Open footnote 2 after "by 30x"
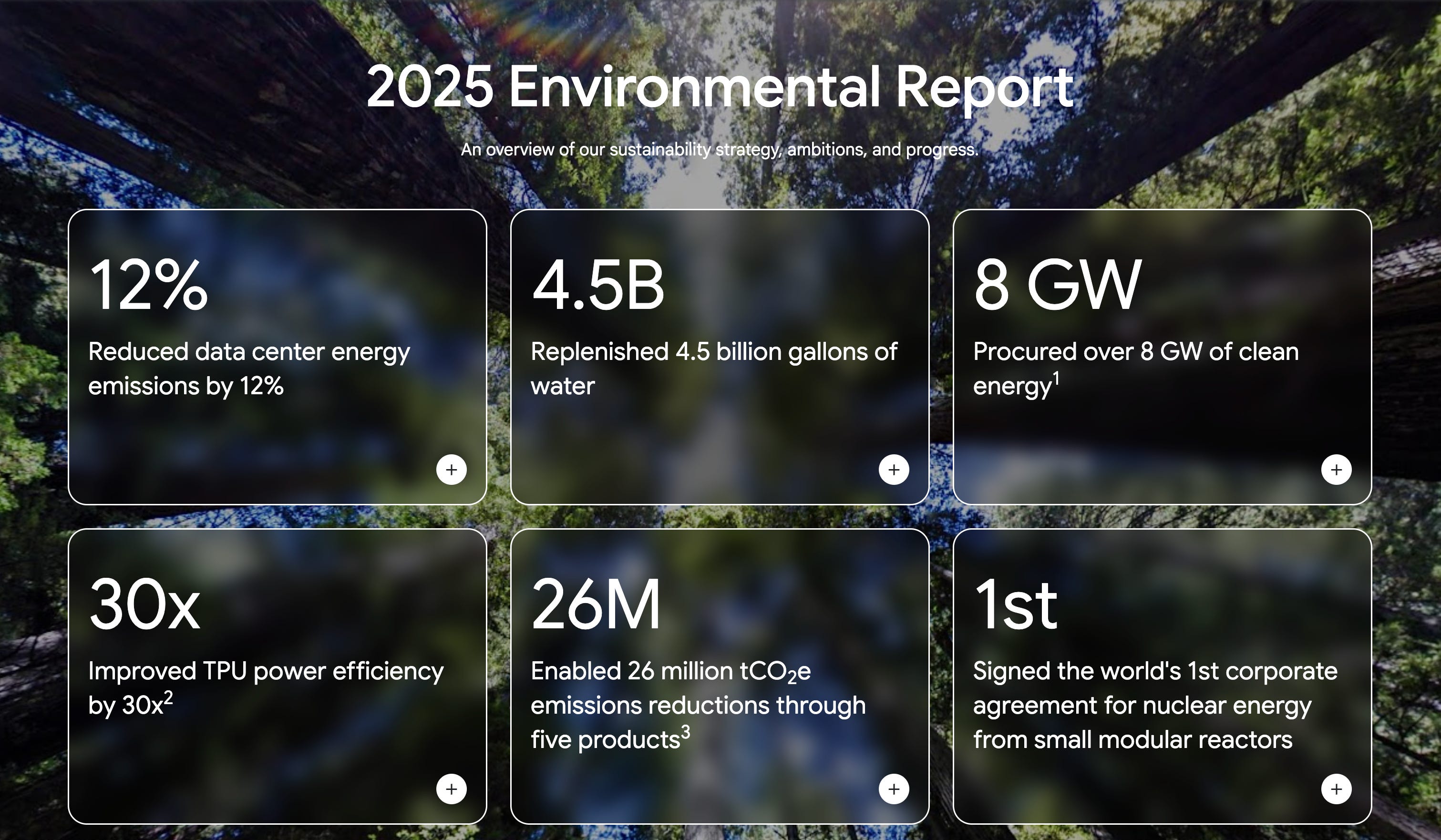The width and height of the screenshot is (1441, 840). tap(168, 698)
